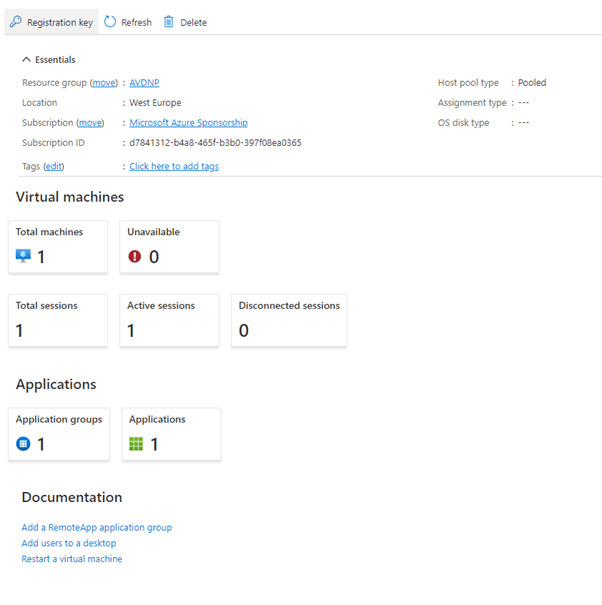Click the green Applications grid icon
Viewport: 602px width, 605px height.
click(136, 444)
